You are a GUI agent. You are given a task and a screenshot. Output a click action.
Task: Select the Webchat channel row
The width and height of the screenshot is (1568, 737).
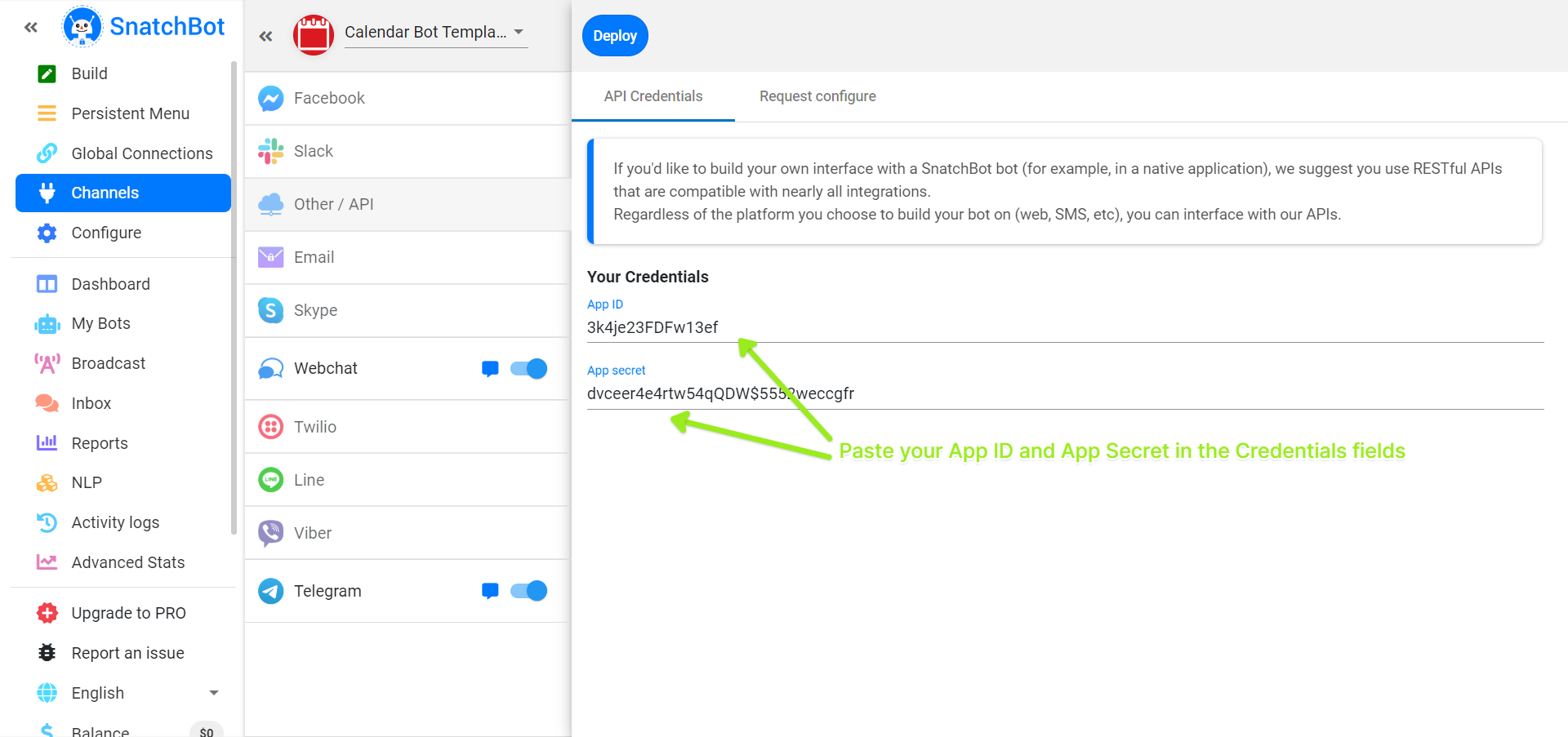coord(408,369)
